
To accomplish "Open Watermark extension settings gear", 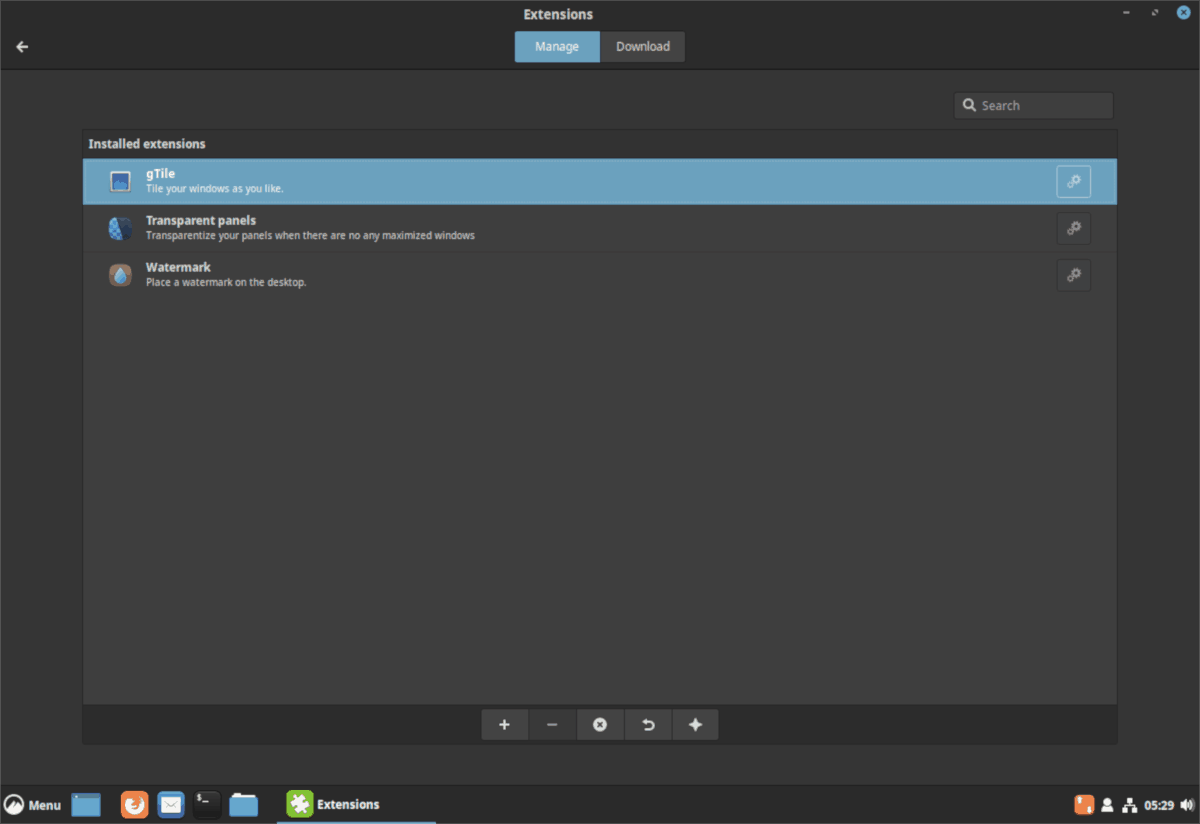I will point(1073,275).
